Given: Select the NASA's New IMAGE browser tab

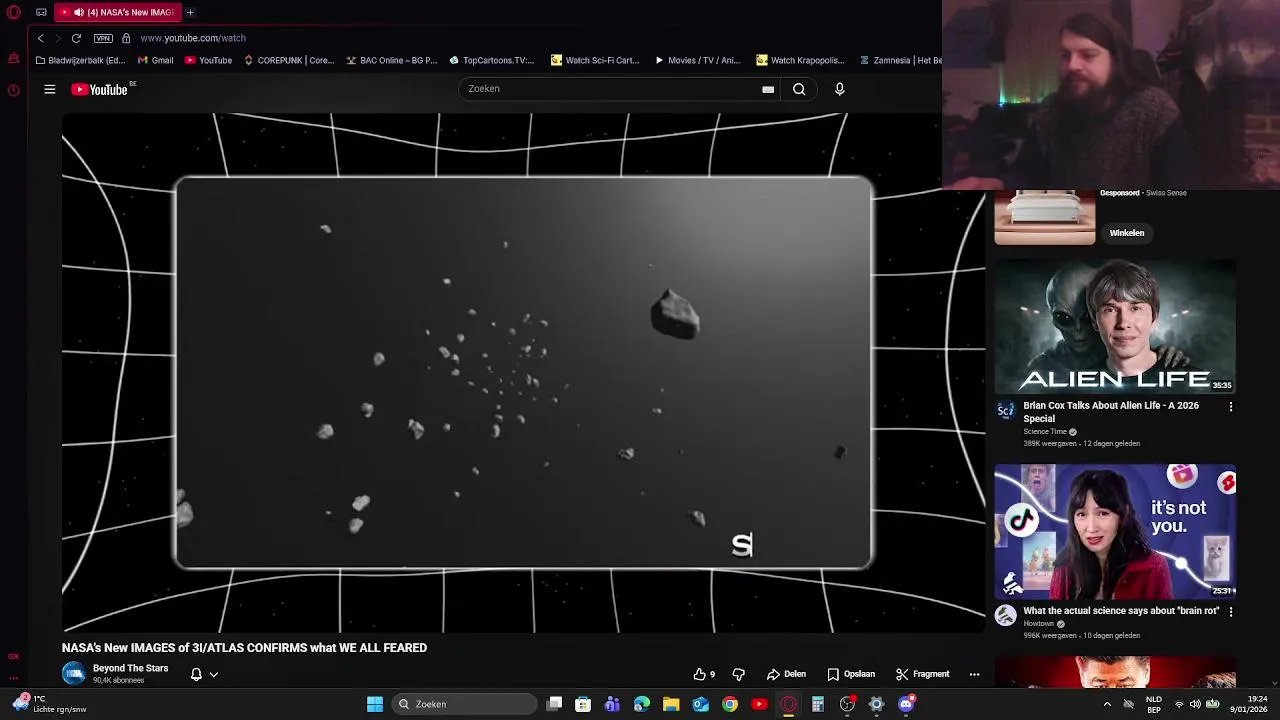Looking at the screenshot, I should pyautogui.click(x=117, y=12).
